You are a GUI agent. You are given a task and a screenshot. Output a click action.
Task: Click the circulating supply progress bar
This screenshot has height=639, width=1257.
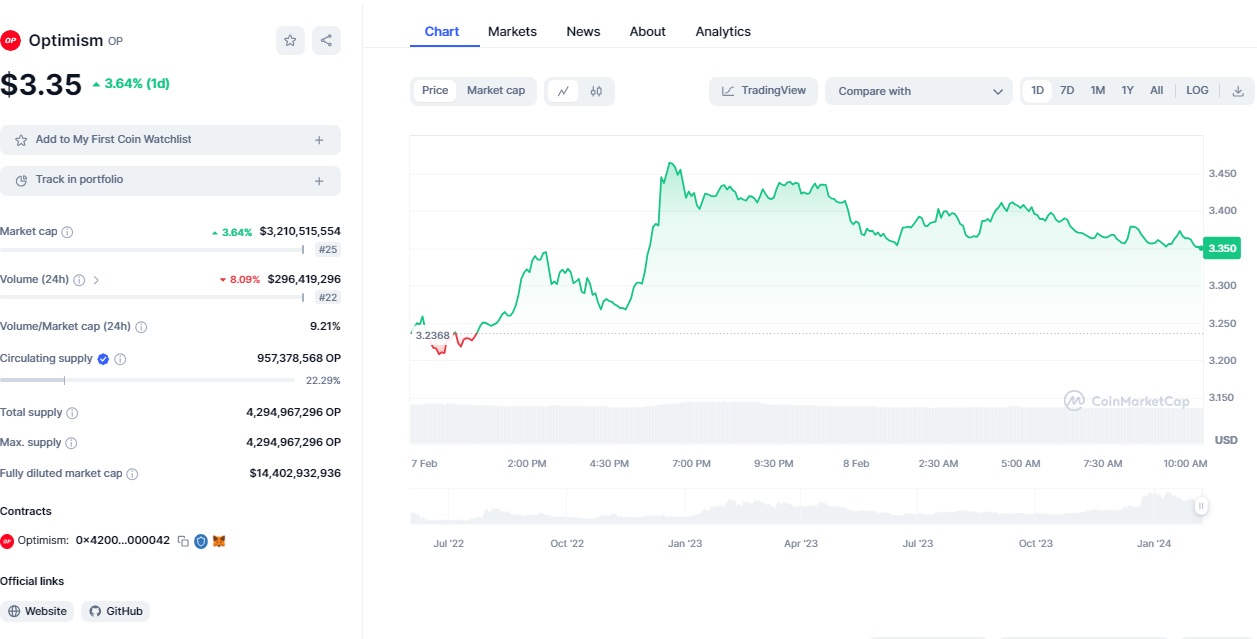147,380
